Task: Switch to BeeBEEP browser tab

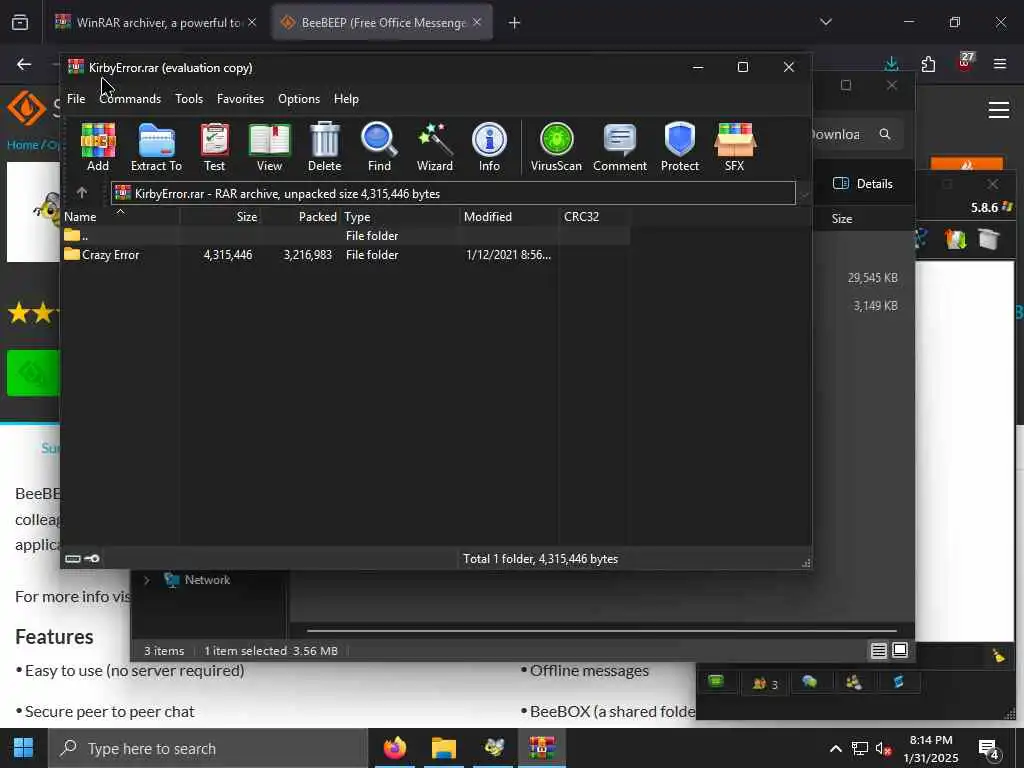Action: pyautogui.click(x=383, y=22)
